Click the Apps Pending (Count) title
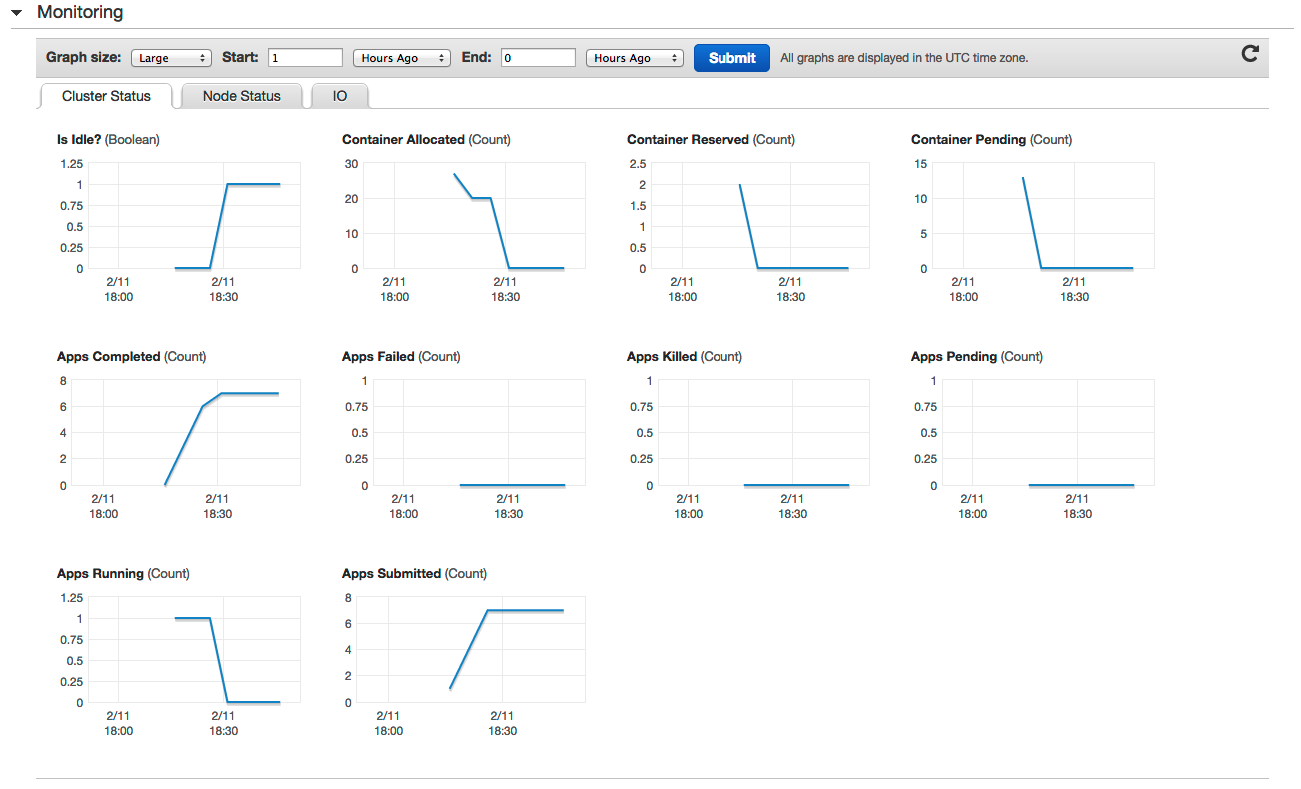The image size is (1301, 789). [977, 357]
